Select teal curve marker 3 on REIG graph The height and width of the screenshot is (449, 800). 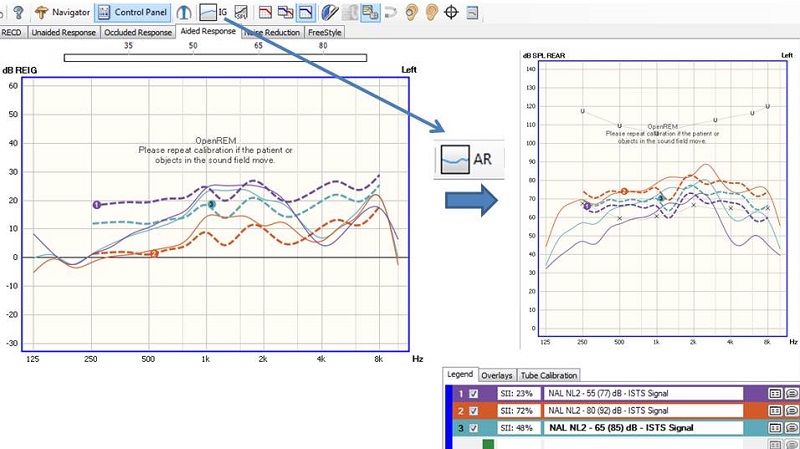pyautogui.click(x=211, y=205)
